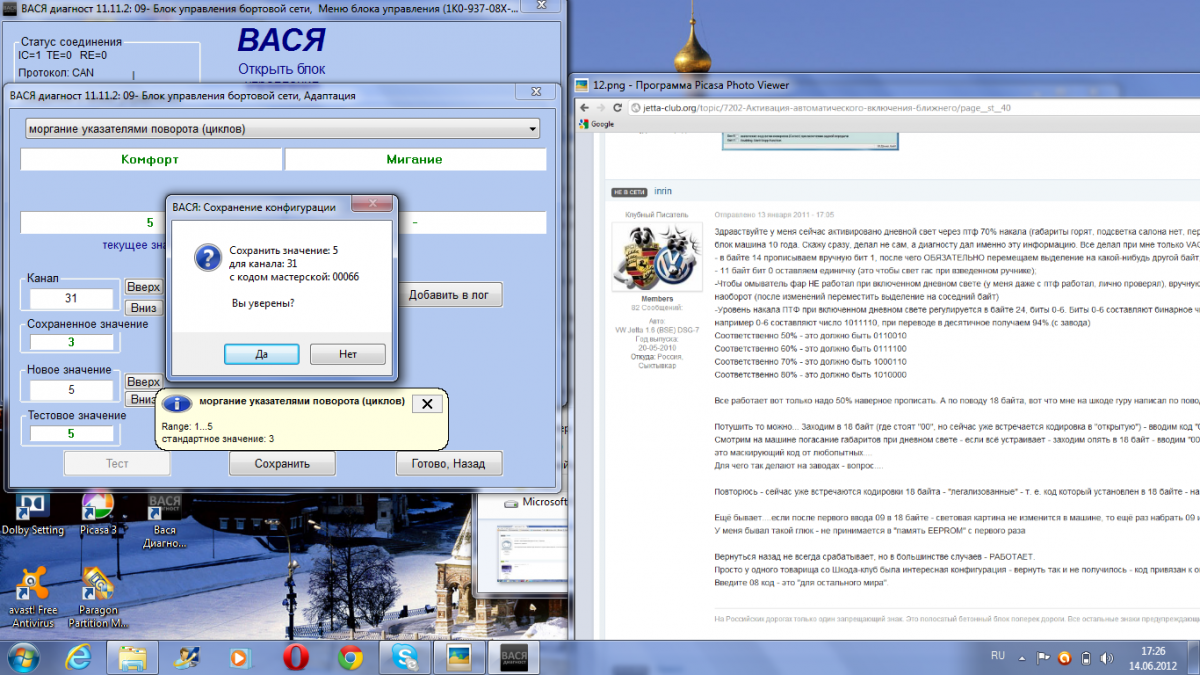Screen dimensions: 1200x675
Task: Select the Сохраненное значение field showing 3
Action: 71,342
